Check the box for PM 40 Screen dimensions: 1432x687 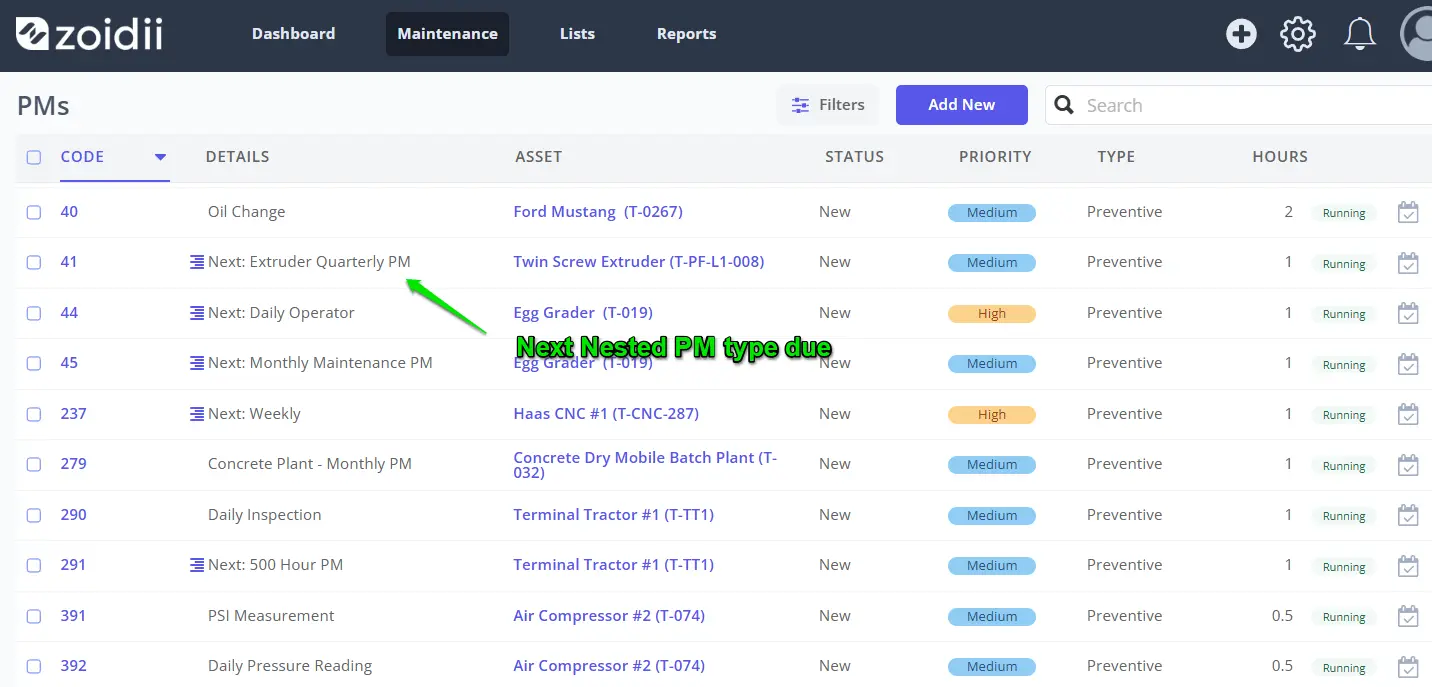click(34, 212)
